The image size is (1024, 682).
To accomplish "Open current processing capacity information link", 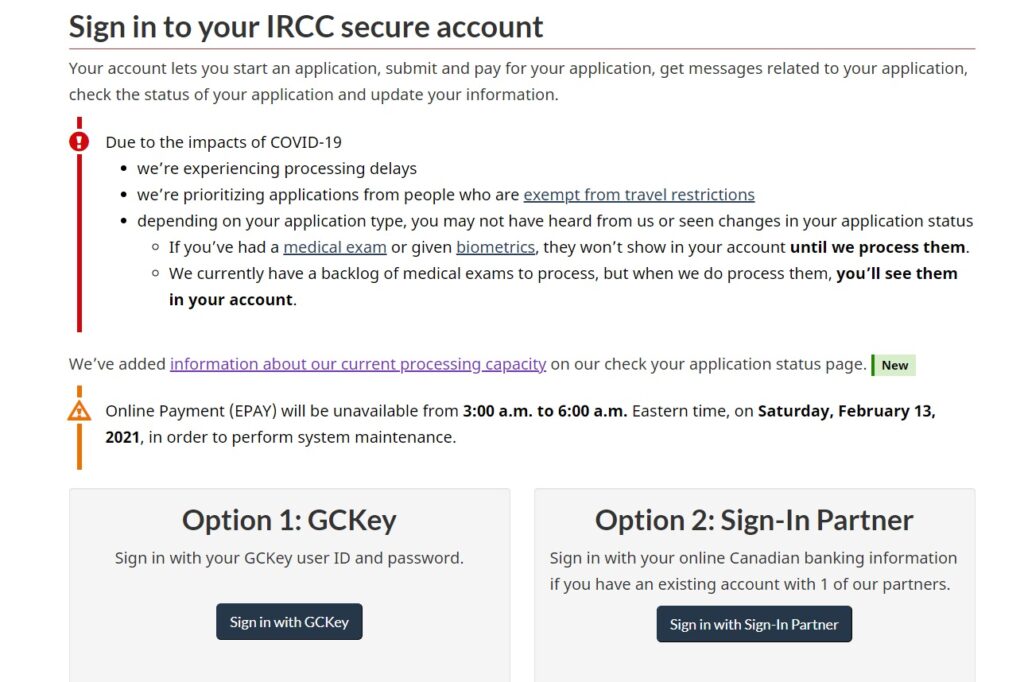I will (358, 364).
